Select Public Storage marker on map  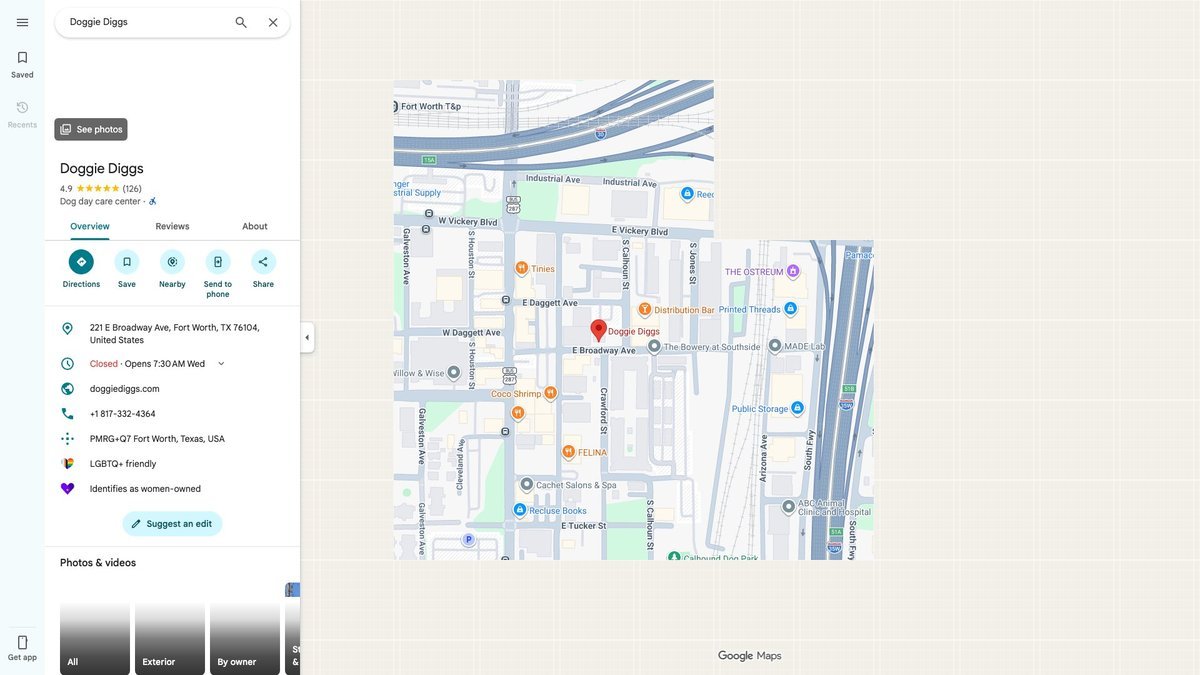(x=797, y=408)
